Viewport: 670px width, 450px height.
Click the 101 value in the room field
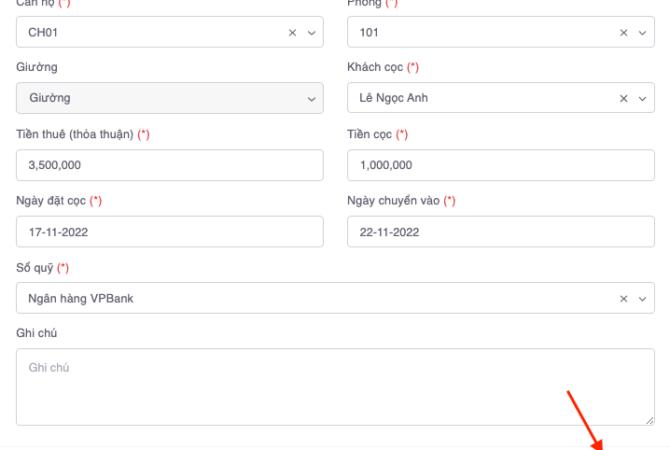coord(369,32)
